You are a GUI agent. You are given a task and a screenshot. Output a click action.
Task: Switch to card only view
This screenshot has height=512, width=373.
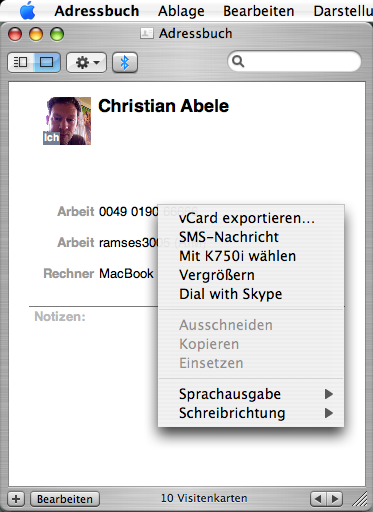47,62
